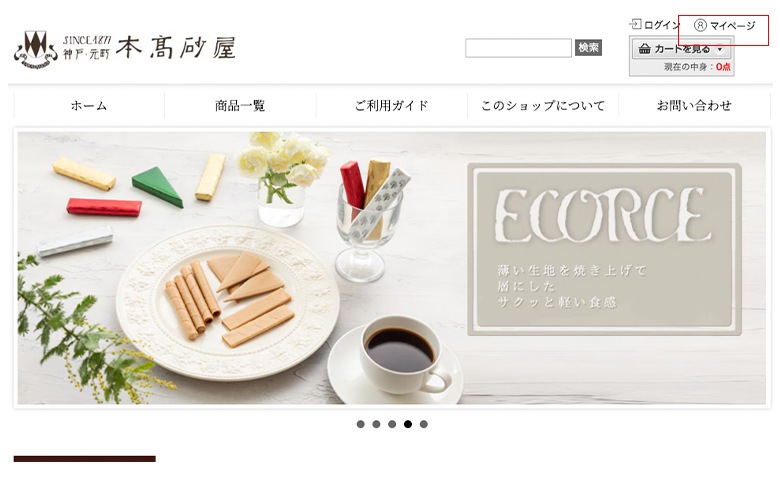Open the ご利用ガイド menu item
The width and height of the screenshot is (780, 503).
[x=391, y=105]
